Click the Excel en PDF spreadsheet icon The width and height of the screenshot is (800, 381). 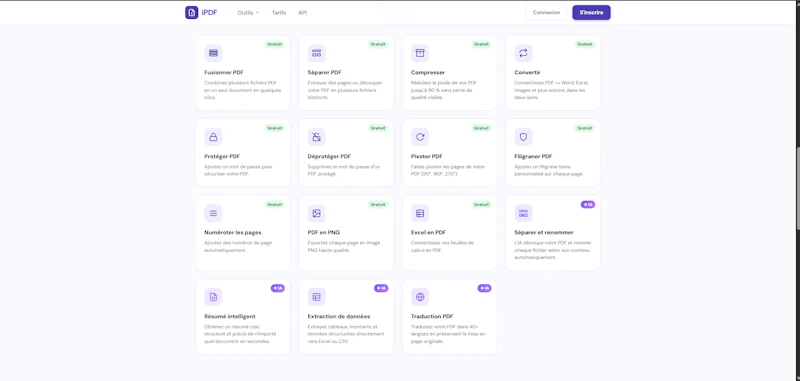[x=420, y=213]
